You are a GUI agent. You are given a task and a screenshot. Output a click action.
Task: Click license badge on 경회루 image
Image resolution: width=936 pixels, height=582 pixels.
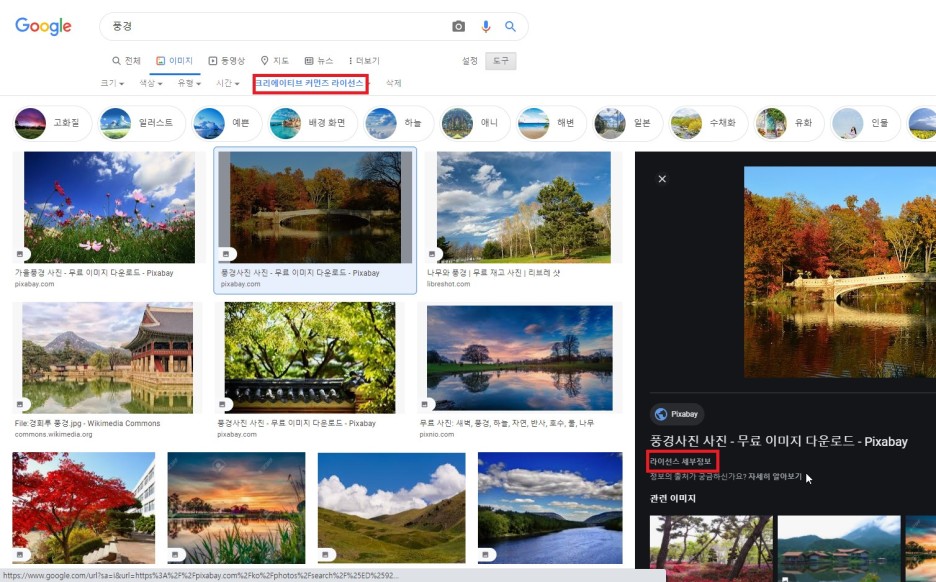point(20,405)
